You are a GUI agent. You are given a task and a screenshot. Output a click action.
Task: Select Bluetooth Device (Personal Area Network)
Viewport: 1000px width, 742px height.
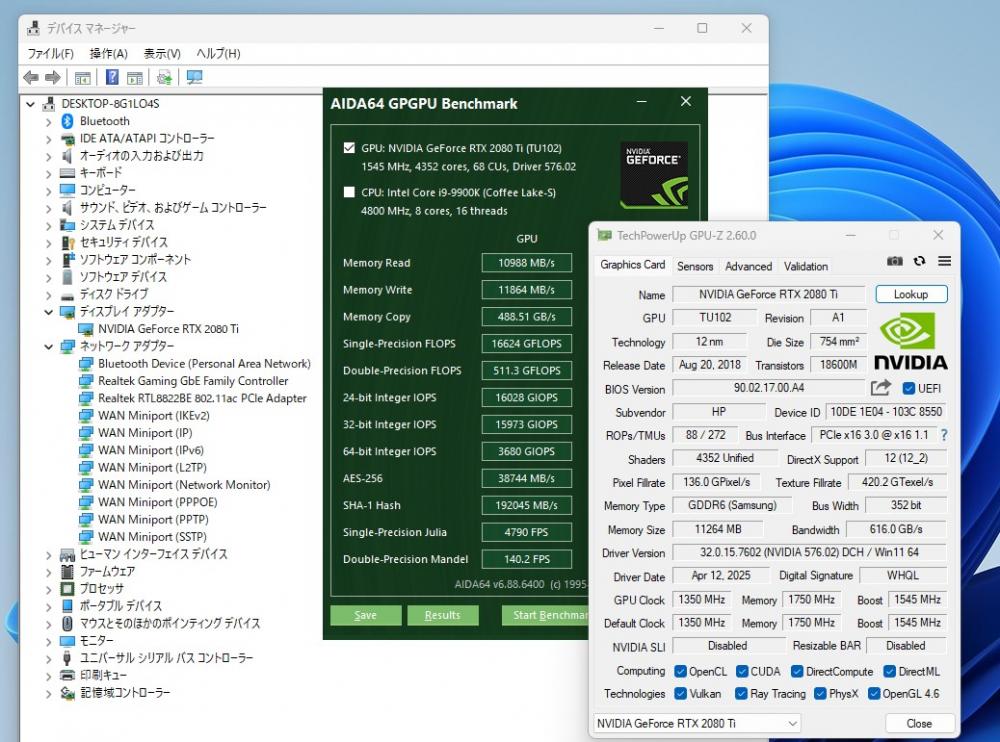[204, 364]
